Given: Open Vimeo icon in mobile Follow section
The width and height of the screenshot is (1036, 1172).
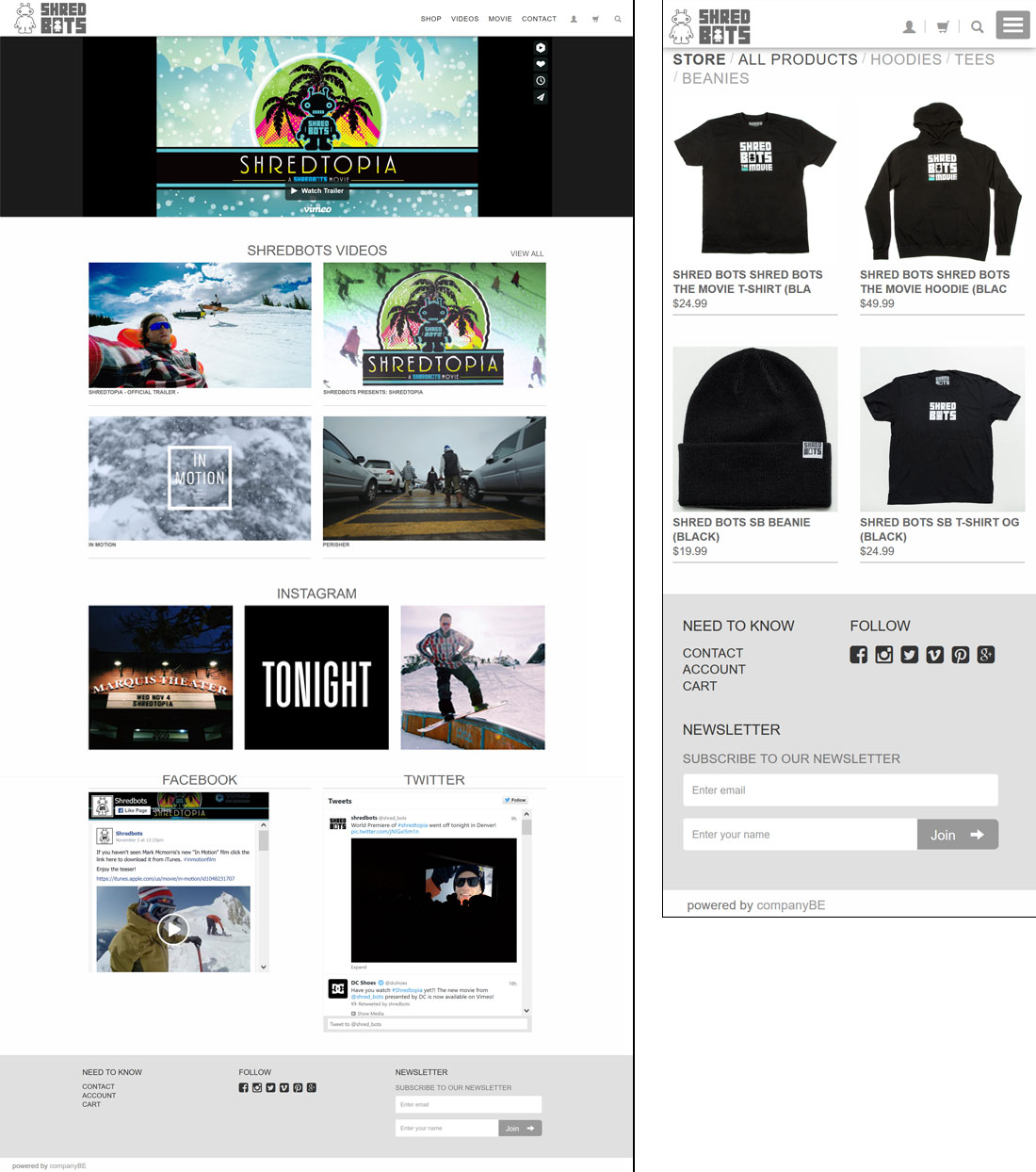Looking at the screenshot, I should coord(935,655).
